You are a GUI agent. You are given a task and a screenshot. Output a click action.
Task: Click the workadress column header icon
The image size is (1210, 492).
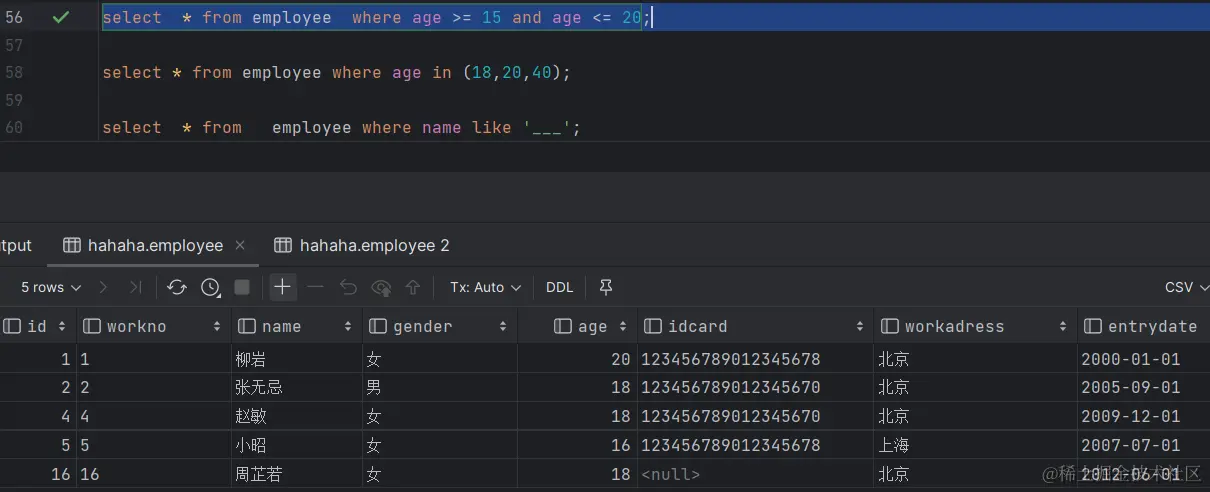pyautogui.click(x=890, y=326)
